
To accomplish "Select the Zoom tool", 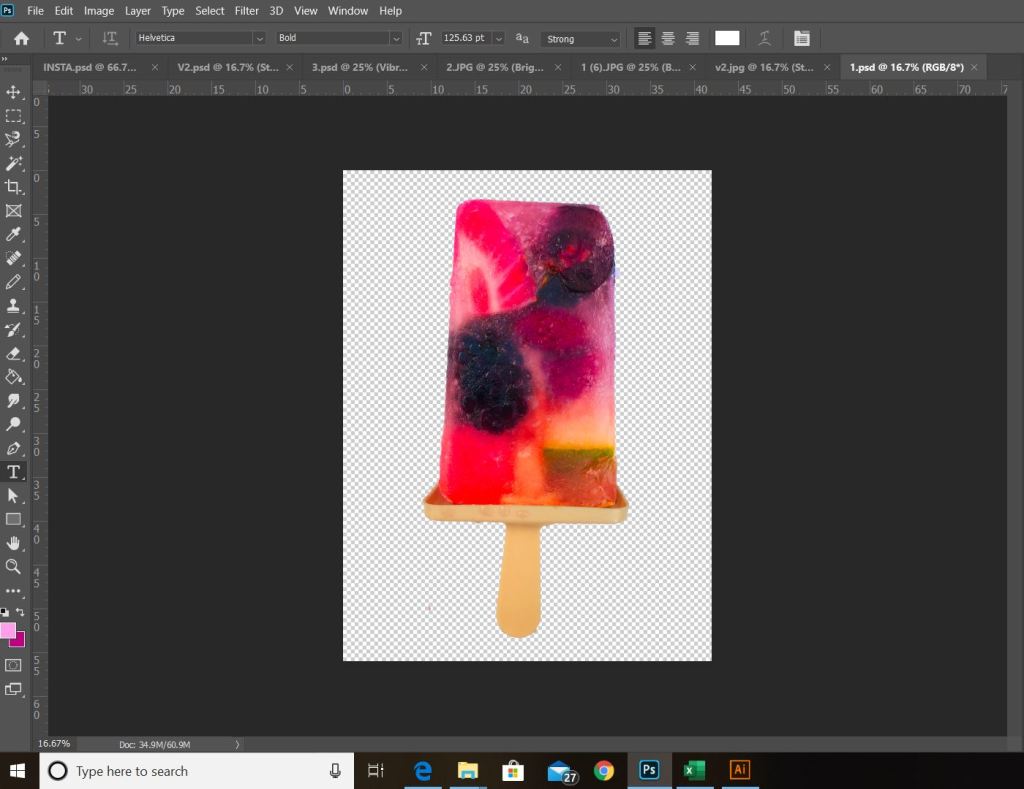I will [x=14, y=566].
